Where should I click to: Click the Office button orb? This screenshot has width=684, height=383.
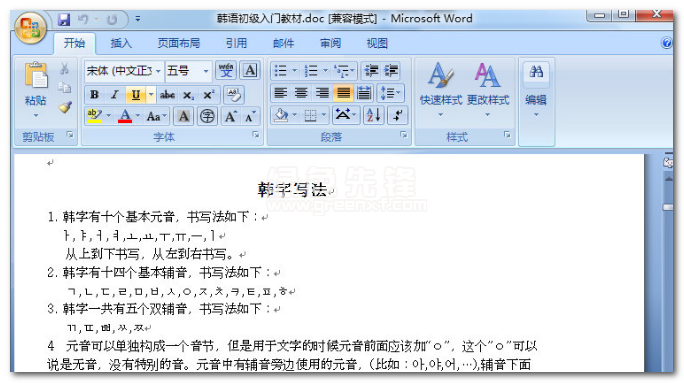(31, 28)
